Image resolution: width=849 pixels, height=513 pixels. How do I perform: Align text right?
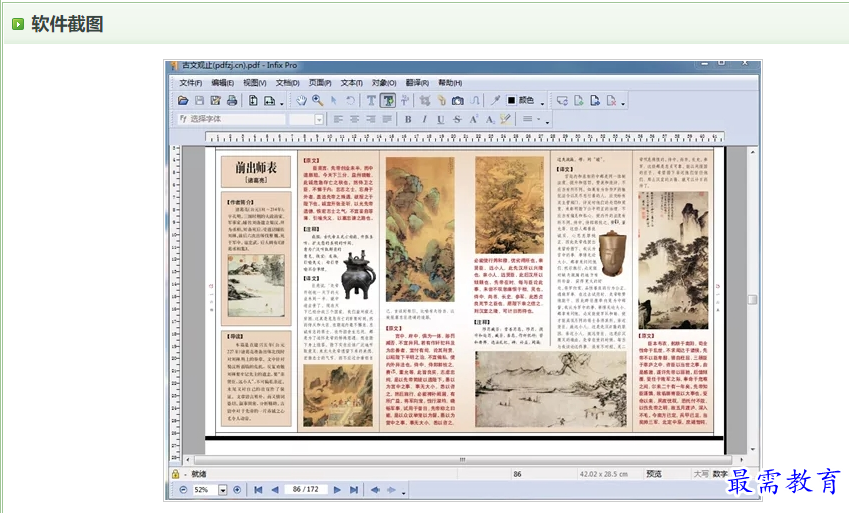370,119
